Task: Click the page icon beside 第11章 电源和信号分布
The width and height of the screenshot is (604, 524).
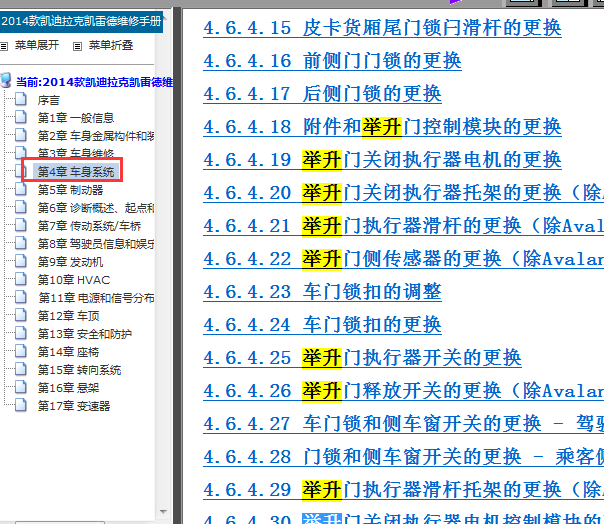Action: point(21,297)
